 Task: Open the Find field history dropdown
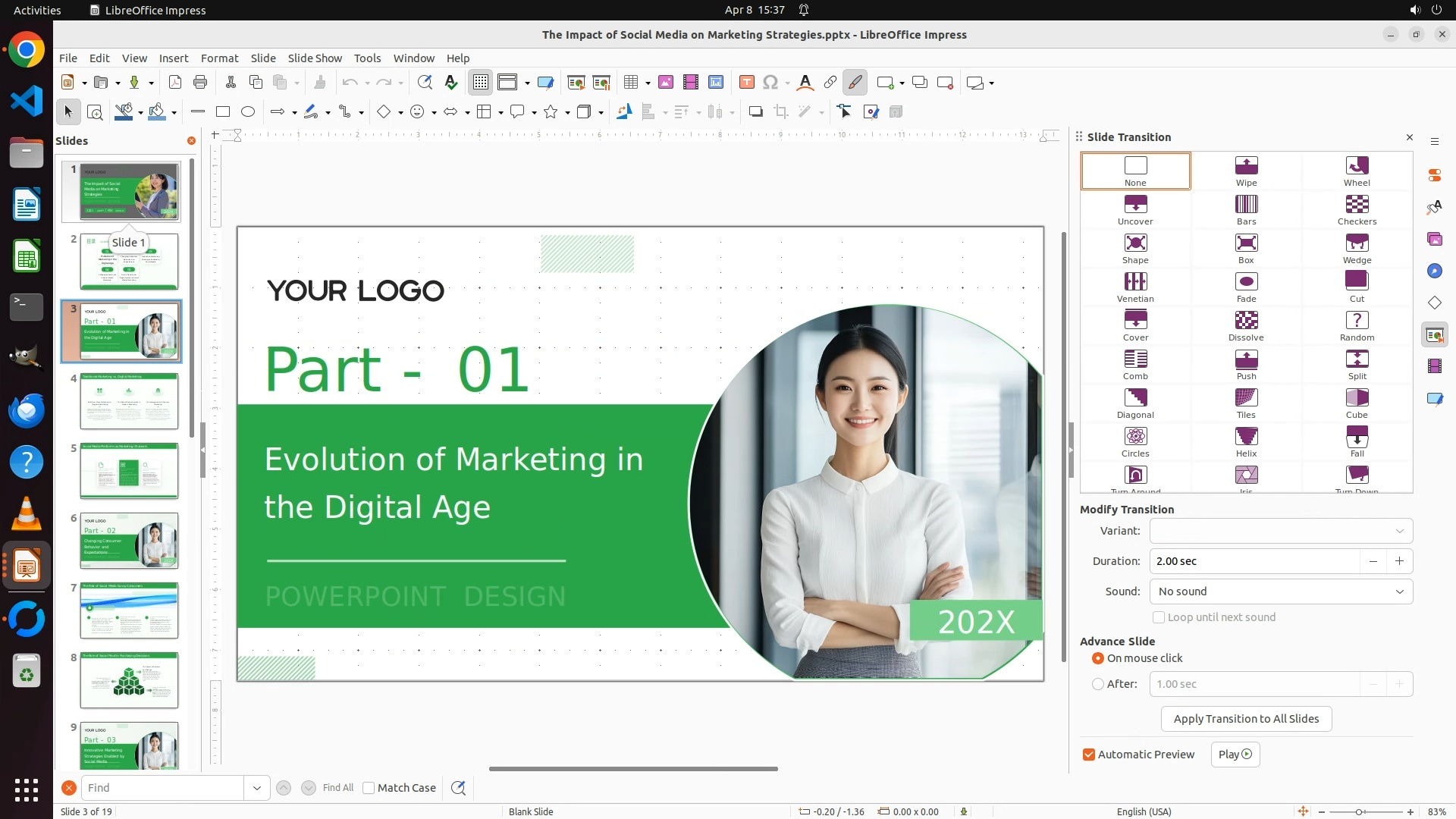[x=257, y=788]
